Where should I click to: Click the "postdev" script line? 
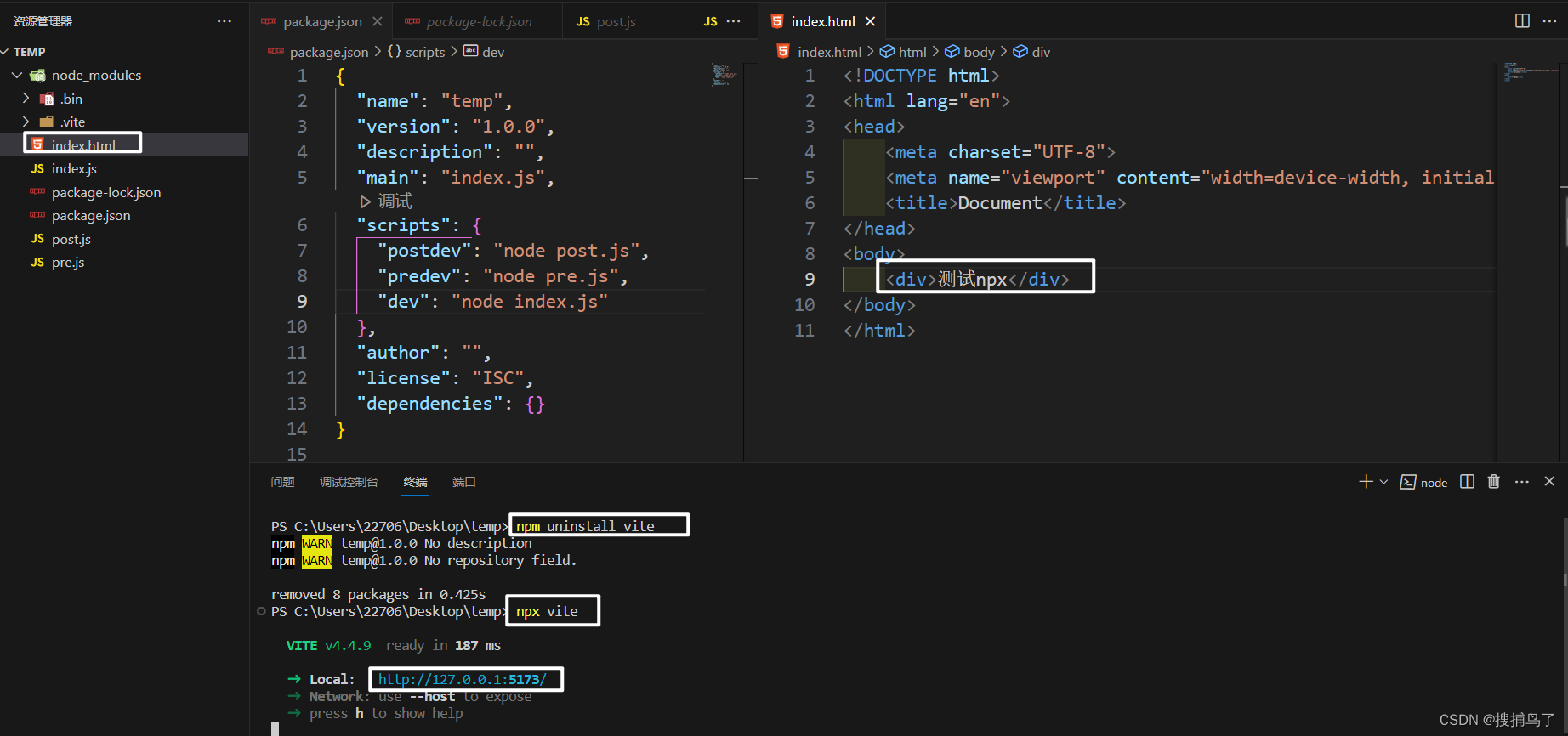[x=513, y=251]
